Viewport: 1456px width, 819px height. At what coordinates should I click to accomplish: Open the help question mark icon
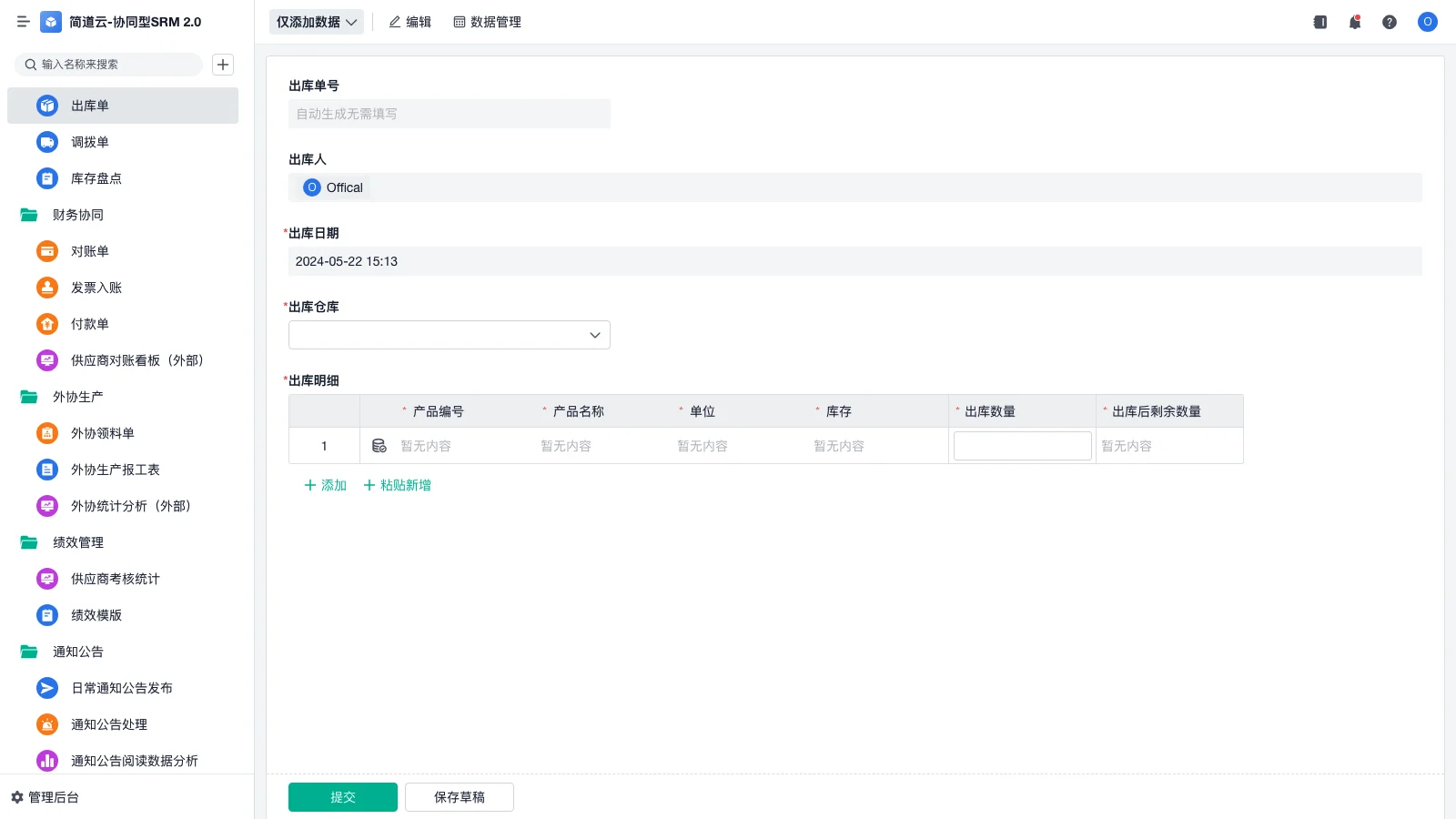[x=1390, y=22]
